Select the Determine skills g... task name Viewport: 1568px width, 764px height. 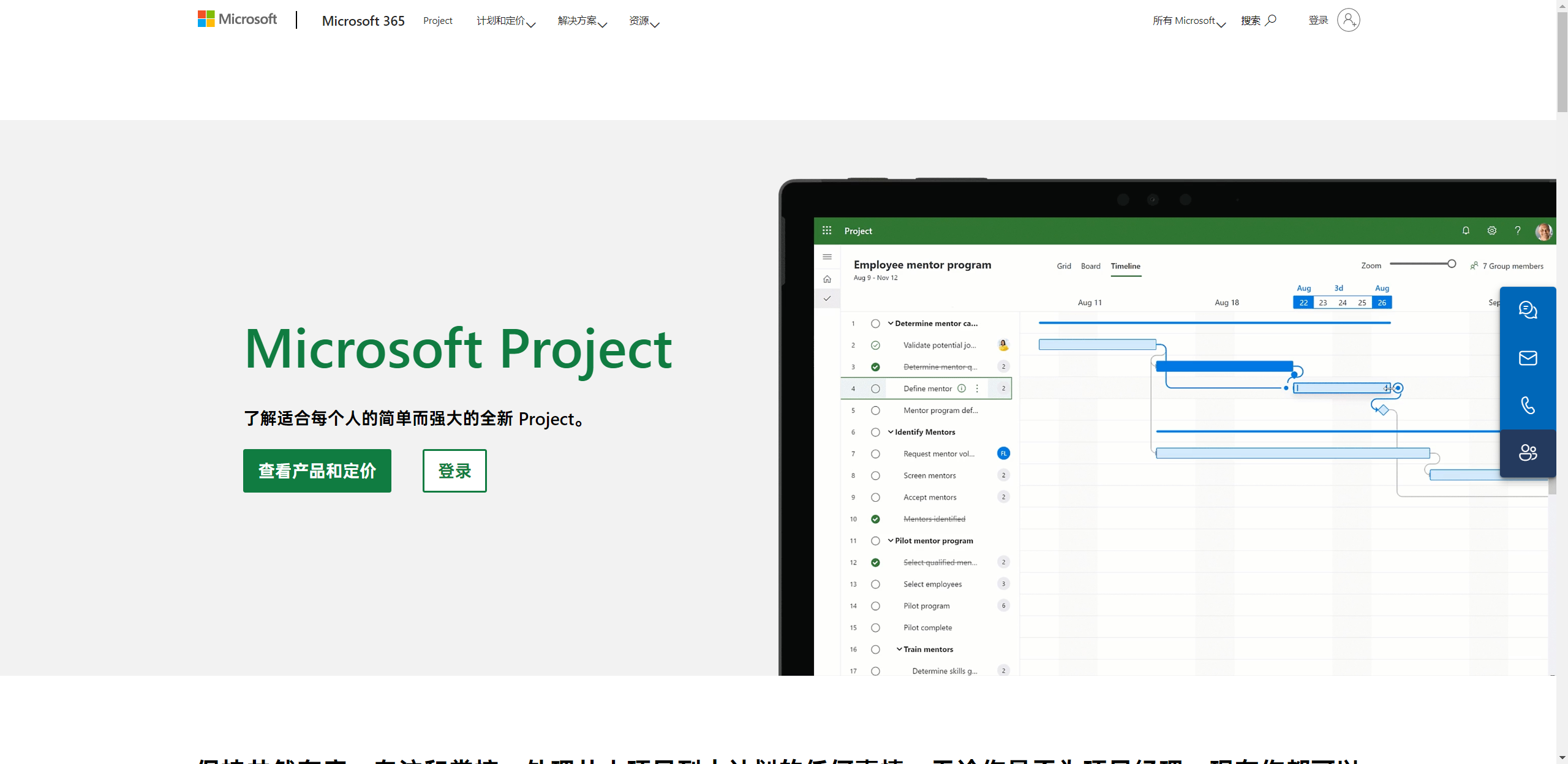click(x=944, y=671)
